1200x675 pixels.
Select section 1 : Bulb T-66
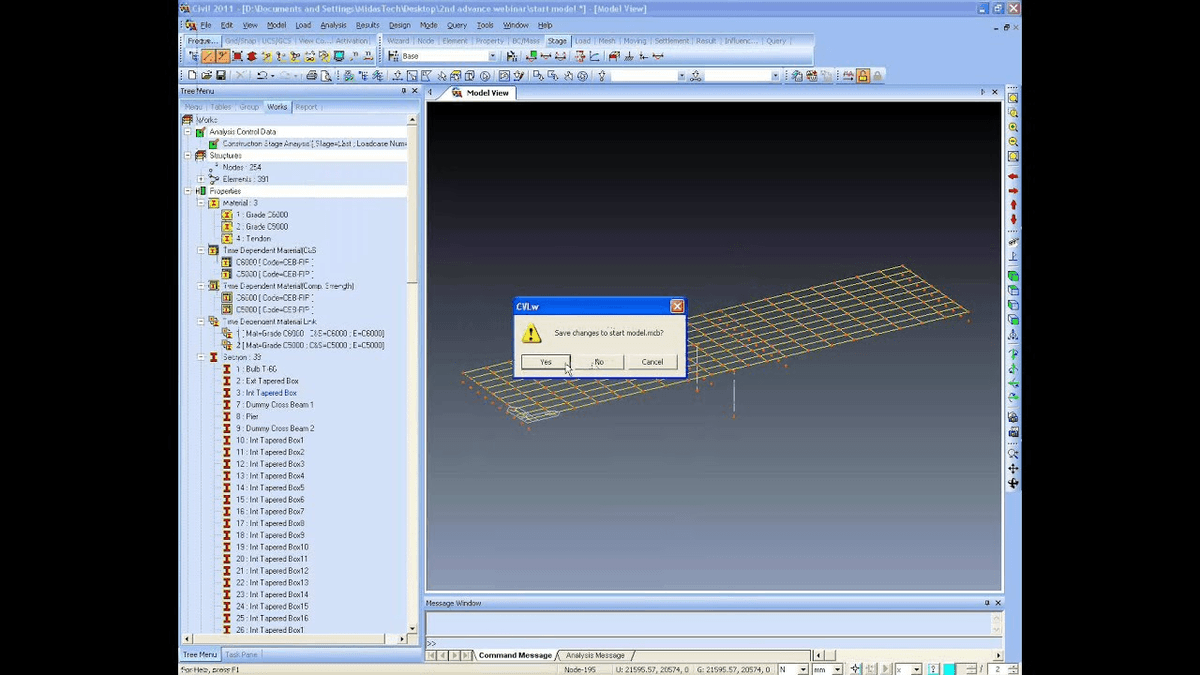(x=256, y=369)
